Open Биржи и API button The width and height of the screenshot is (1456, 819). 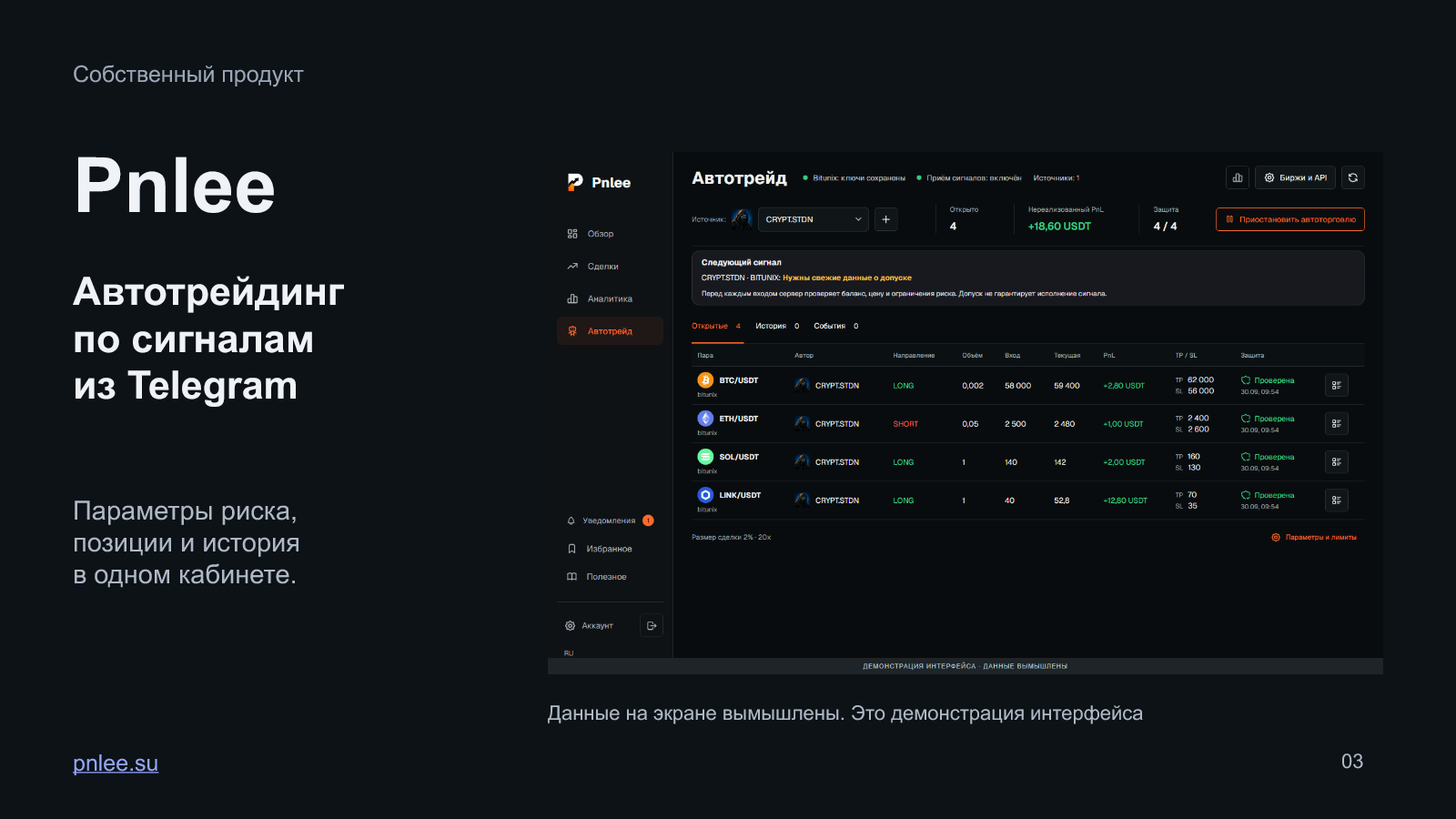point(1296,177)
